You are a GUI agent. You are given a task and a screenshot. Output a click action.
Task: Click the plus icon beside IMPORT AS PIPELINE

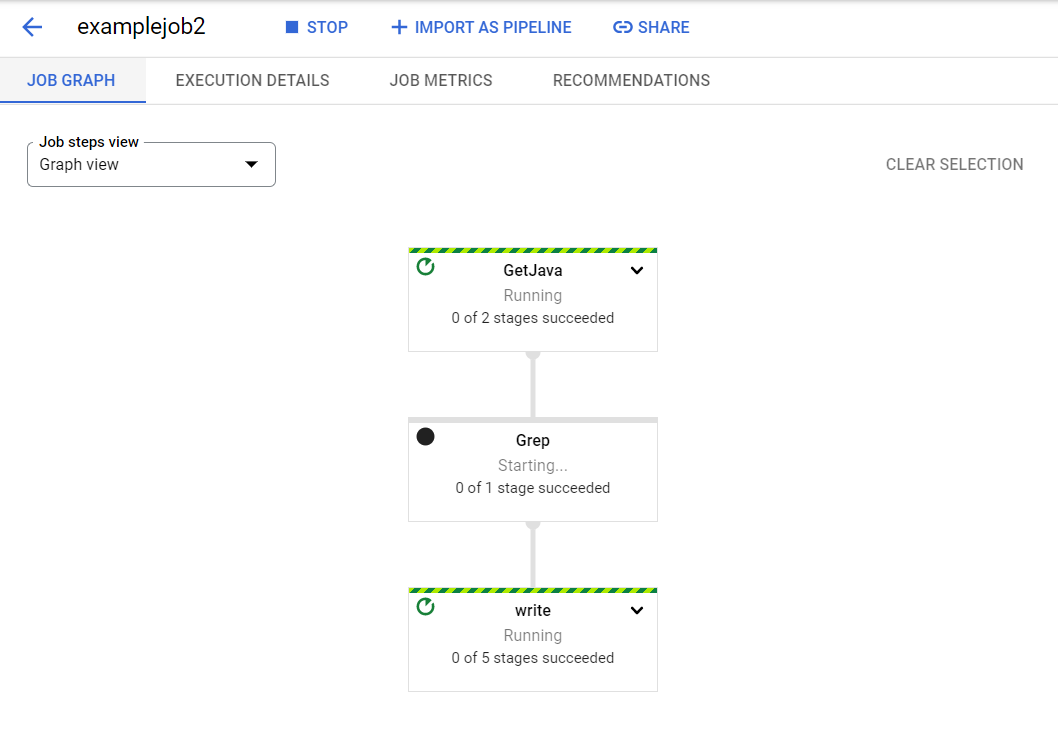pos(400,27)
